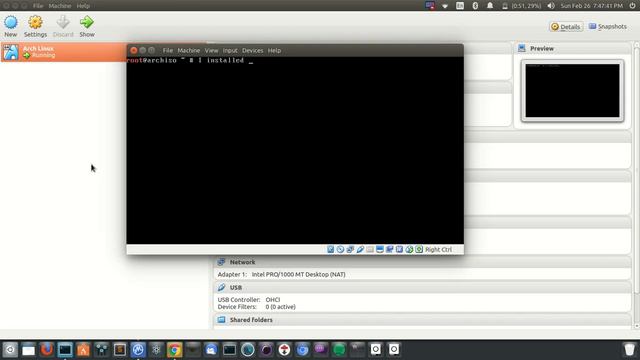
Task: Click the Intel PRO/1000 MT Desktop adapter text
Action: [298, 274]
